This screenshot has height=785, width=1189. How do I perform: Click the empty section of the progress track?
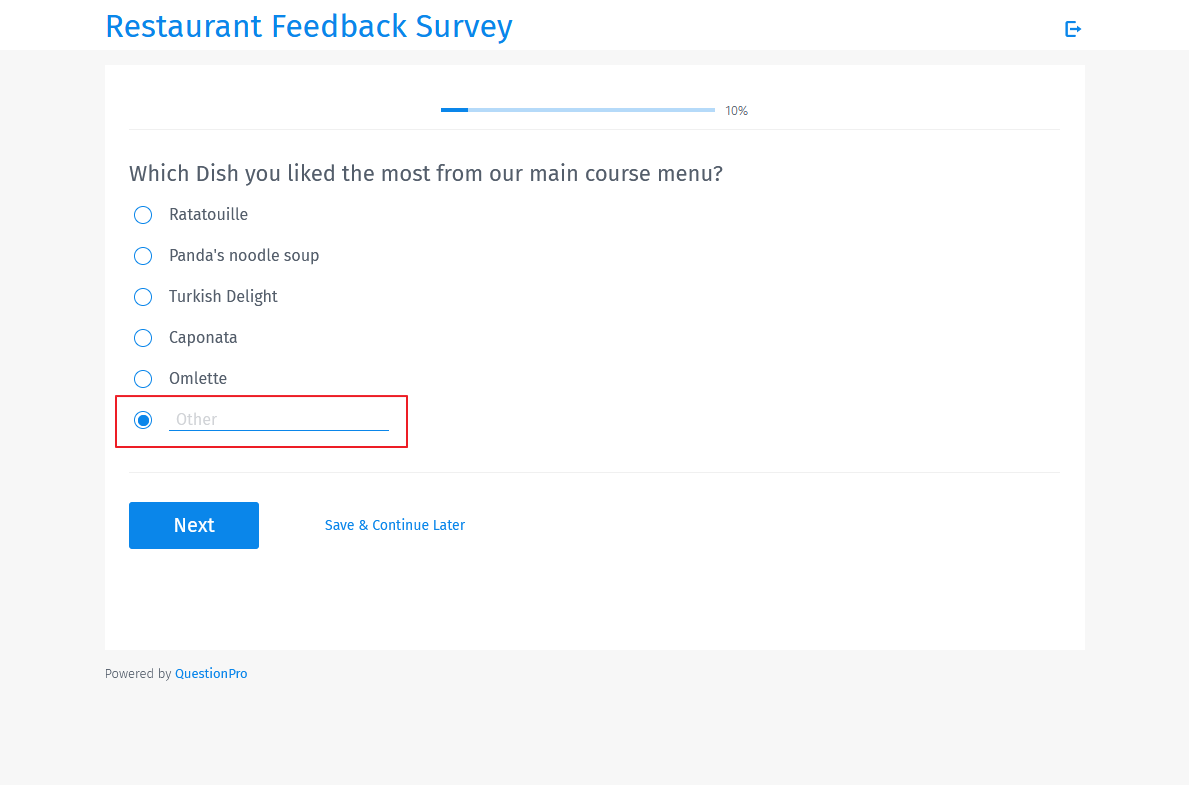(x=600, y=109)
